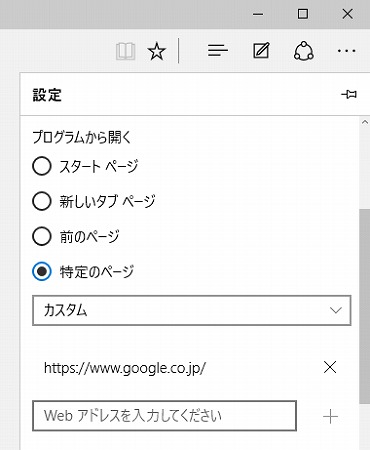Open Reading view book icon

click(126, 51)
